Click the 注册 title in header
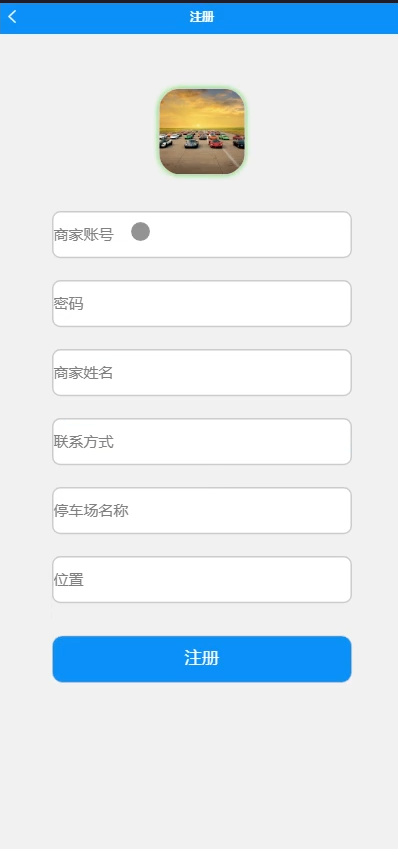 202,17
